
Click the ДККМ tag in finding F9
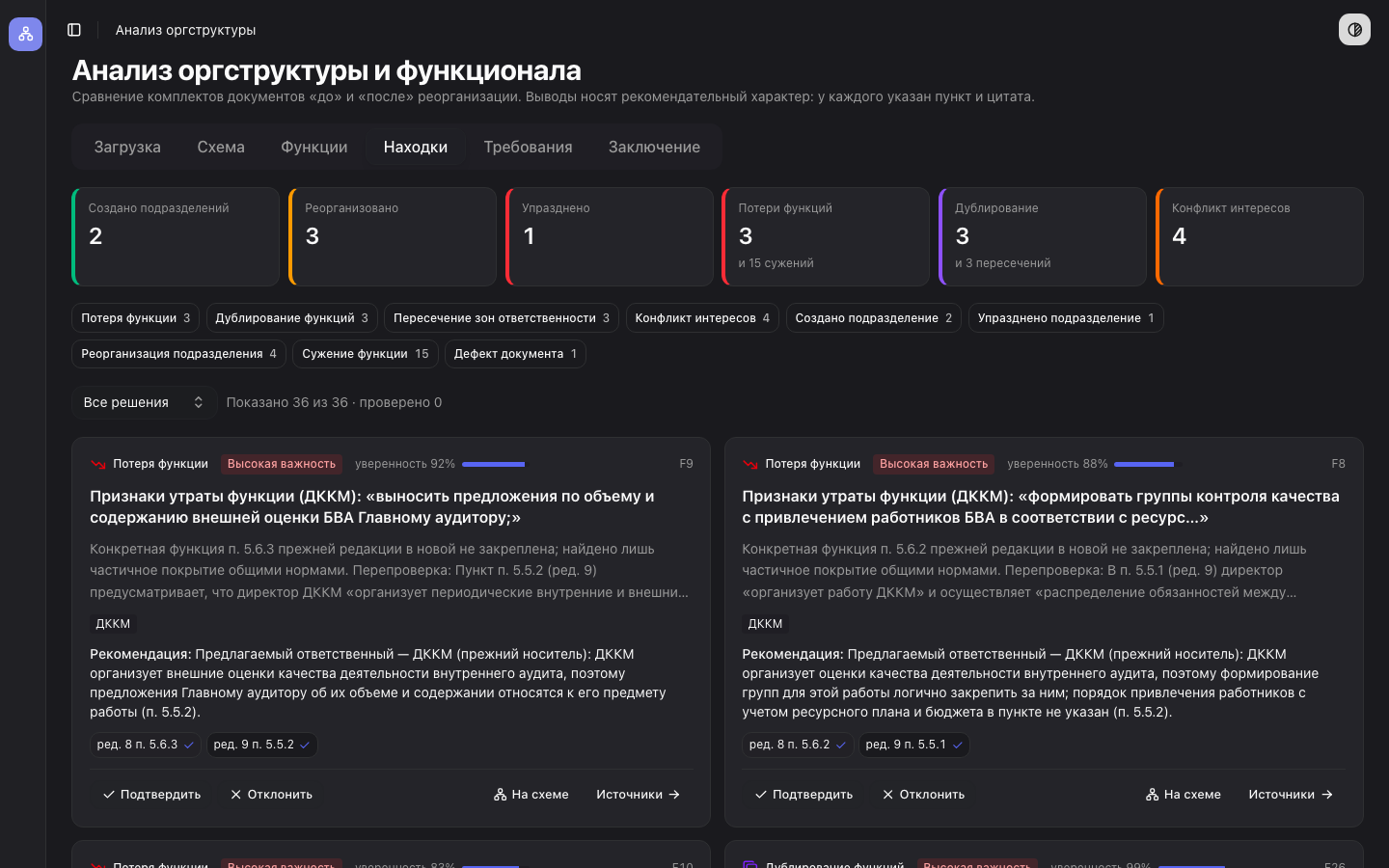[x=113, y=624]
